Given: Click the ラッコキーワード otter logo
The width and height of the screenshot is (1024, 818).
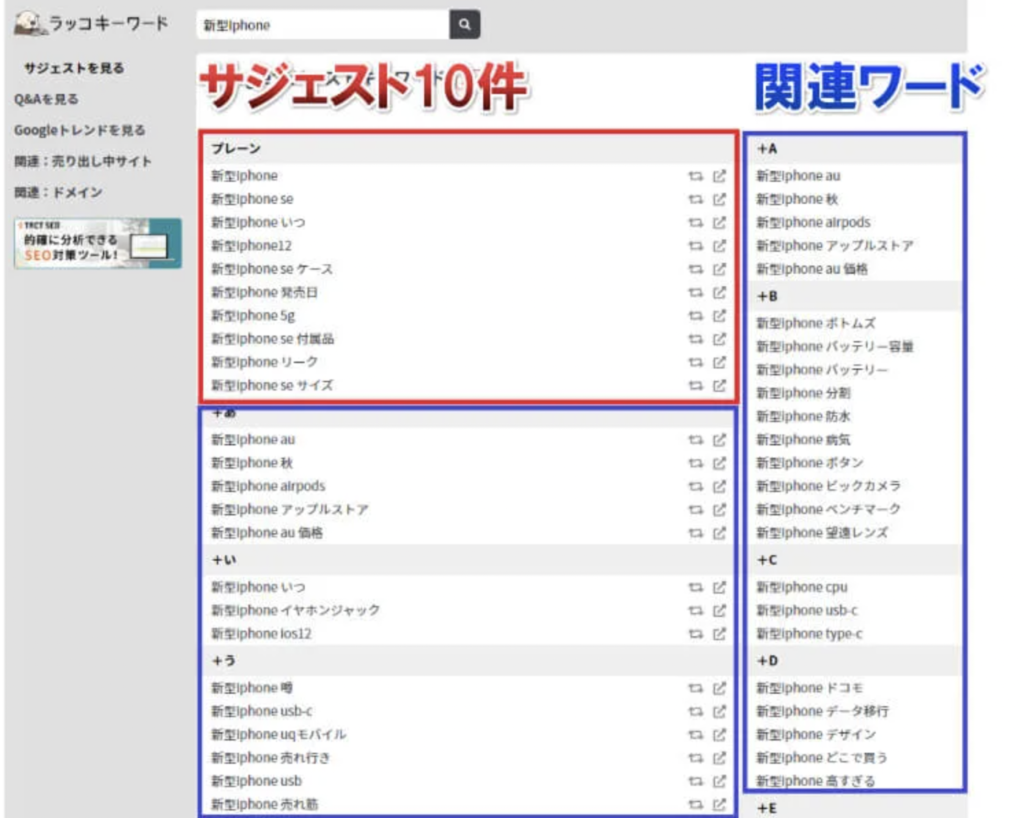Looking at the screenshot, I should [91, 24].
